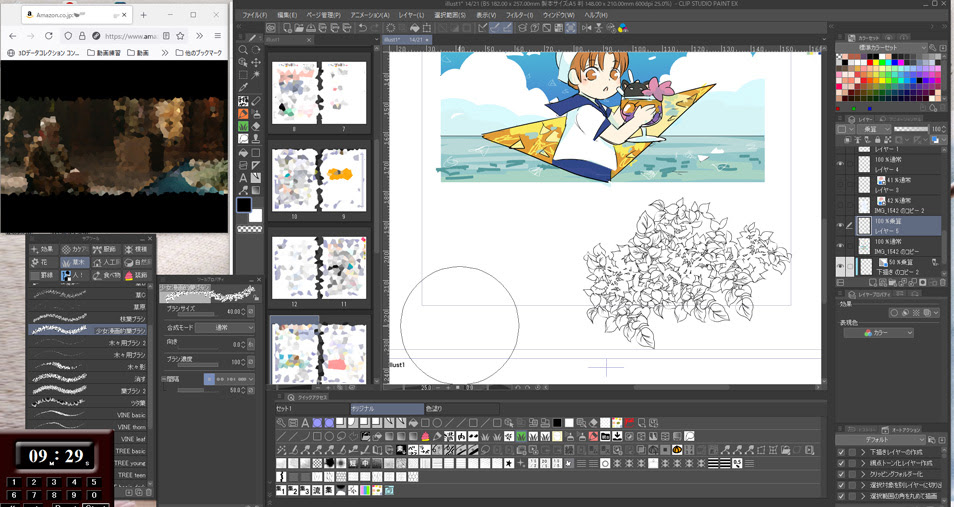Toggle checkbox for 網点トーン化レイヤー作成 action

(x=841, y=463)
